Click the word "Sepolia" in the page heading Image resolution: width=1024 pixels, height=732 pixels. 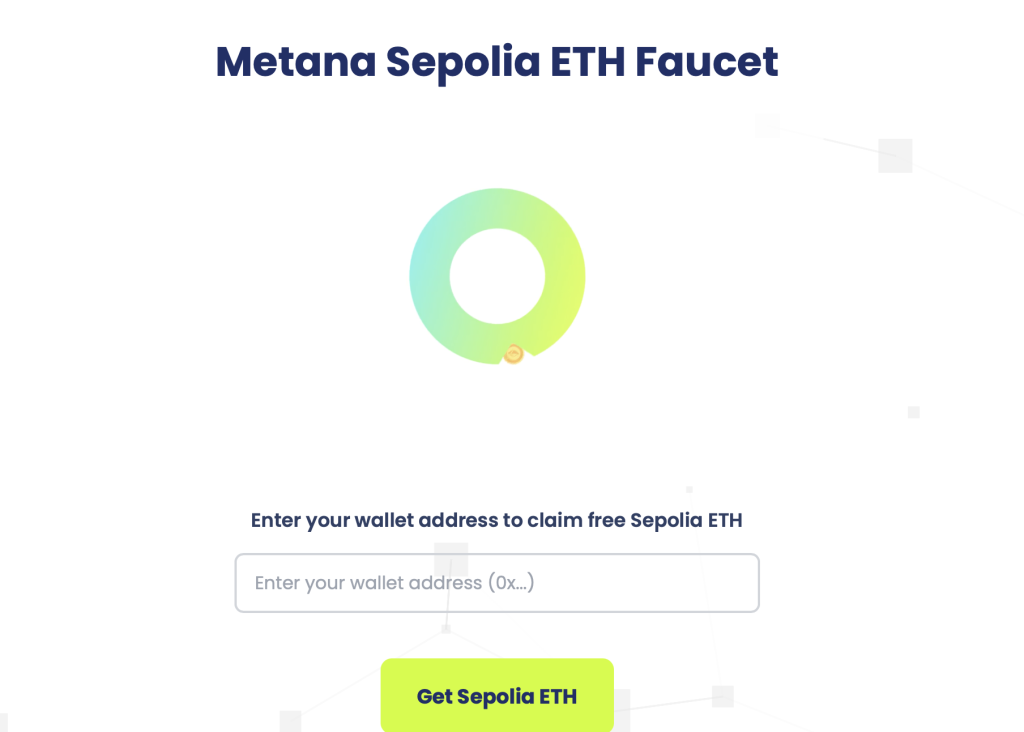click(462, 62)
